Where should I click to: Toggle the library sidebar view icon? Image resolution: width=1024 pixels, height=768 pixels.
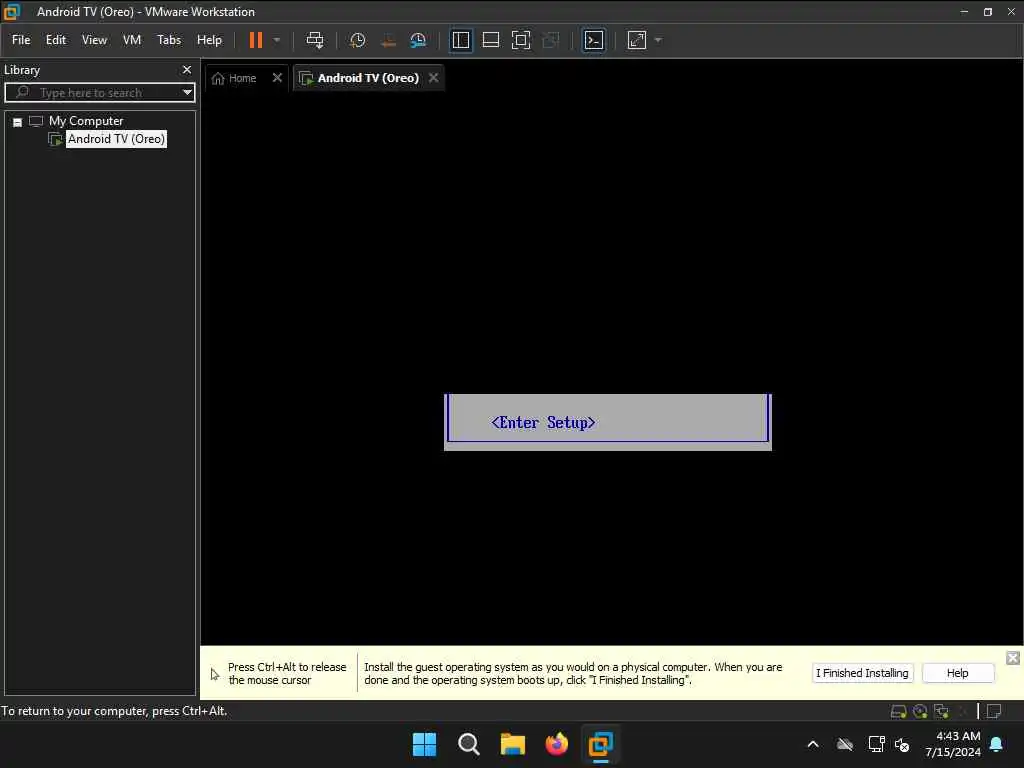461,40
